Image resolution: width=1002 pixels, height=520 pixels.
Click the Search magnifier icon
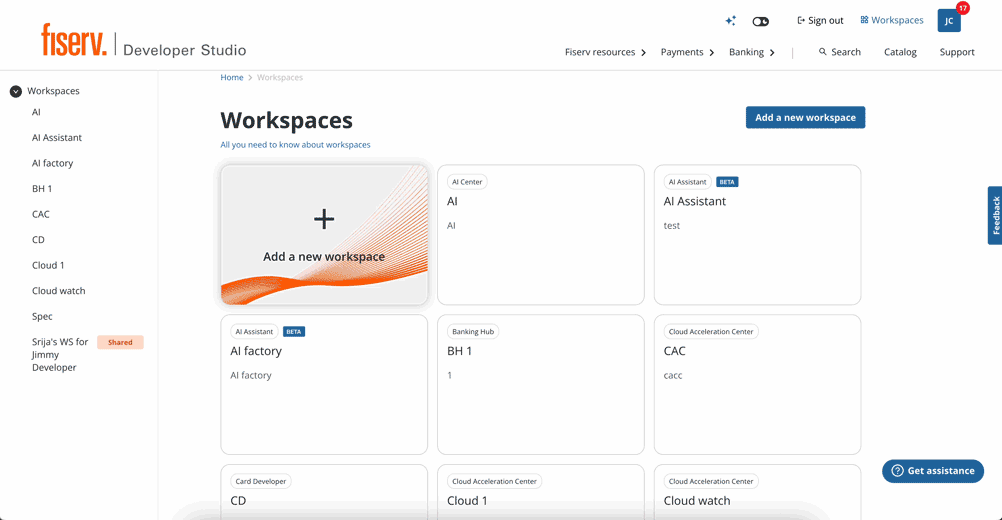[x=823, y=52]
